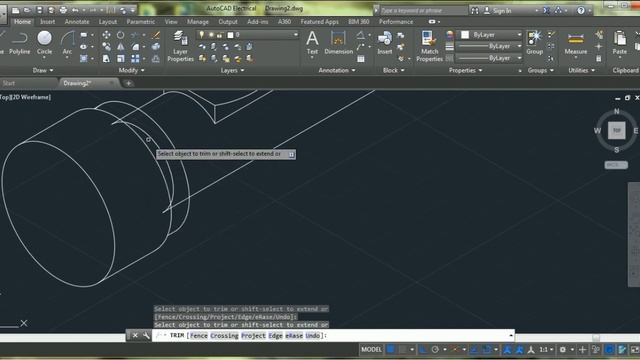Toggle ortho mode in status bar
640x360 pixels.
pos(423,349)
